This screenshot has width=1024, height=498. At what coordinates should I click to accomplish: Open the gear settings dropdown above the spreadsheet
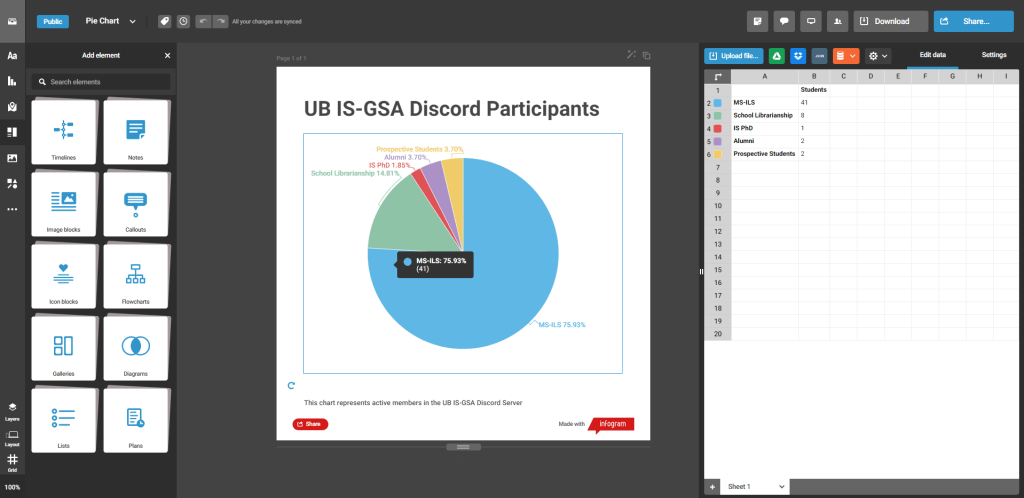[877, 56]
